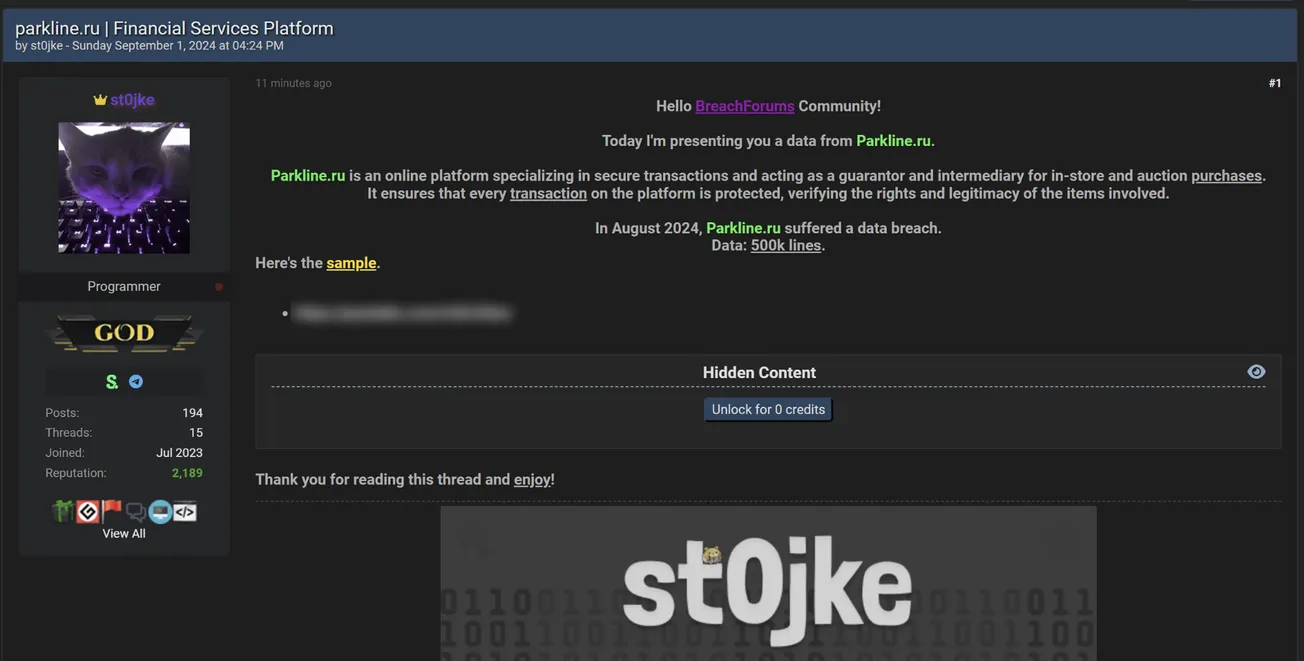Click the chat bubbles award badge
Image resolution: width=1304 pixels, height=661 pixels.
[135, 512]
